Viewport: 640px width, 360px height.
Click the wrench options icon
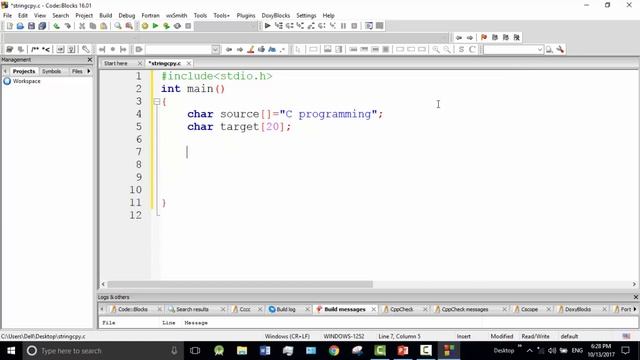(x=560, y=49)
